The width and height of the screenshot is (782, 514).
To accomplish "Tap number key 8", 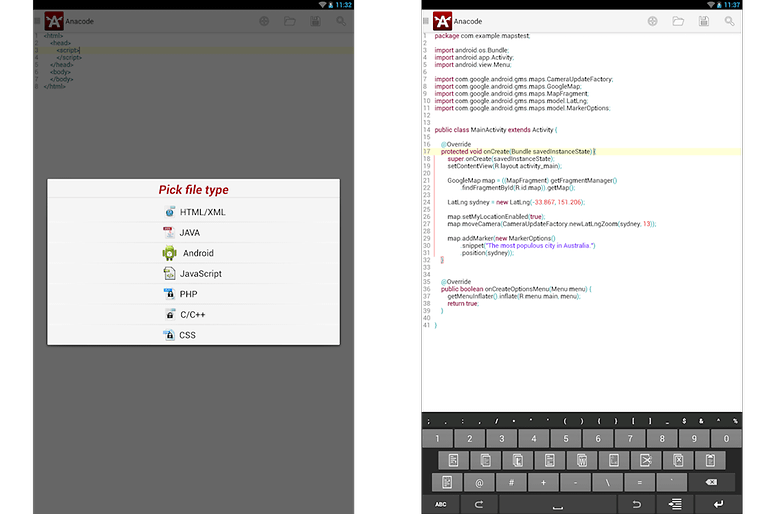I will pyautogui.click(x=662, y=439).
